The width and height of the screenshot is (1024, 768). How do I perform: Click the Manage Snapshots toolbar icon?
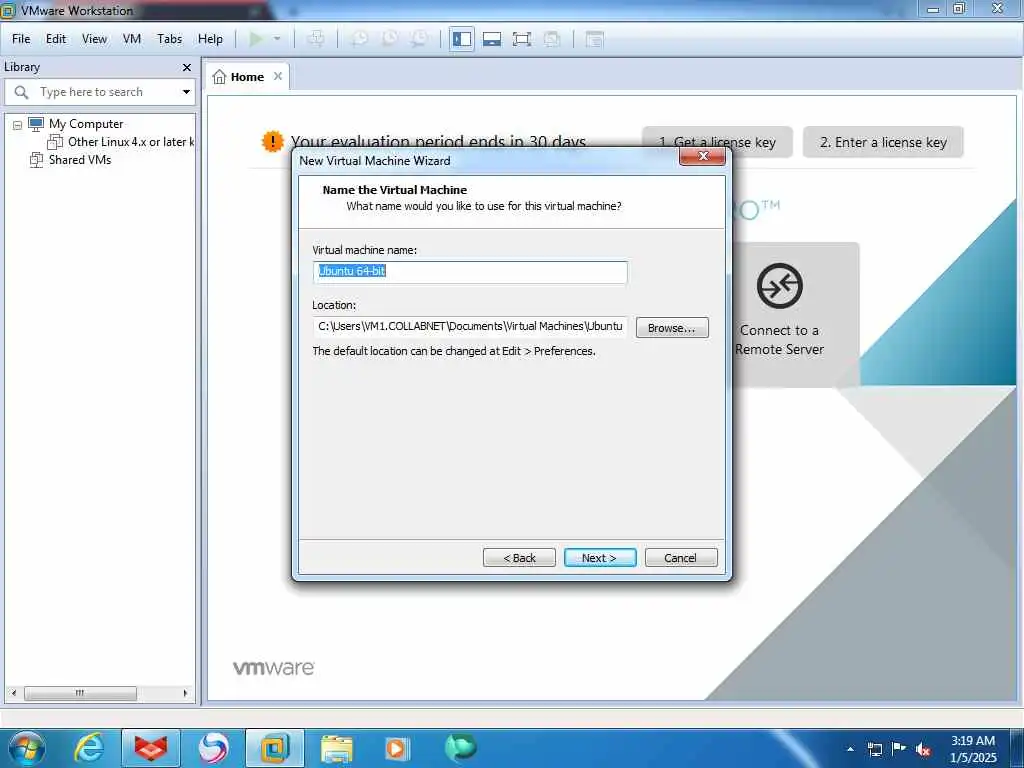tap(419, 39)
